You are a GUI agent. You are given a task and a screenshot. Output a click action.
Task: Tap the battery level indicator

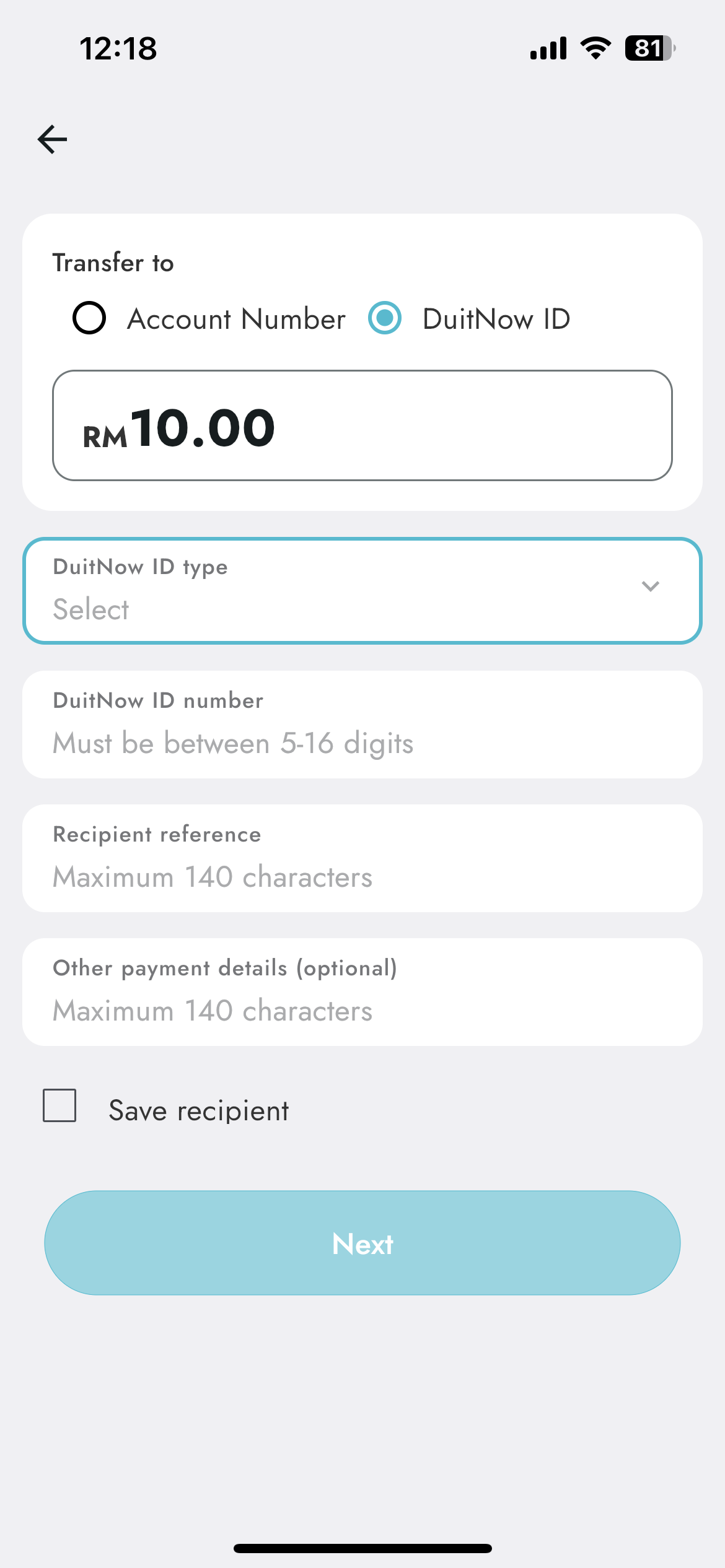pyautogui.click(x=649, y=48)
